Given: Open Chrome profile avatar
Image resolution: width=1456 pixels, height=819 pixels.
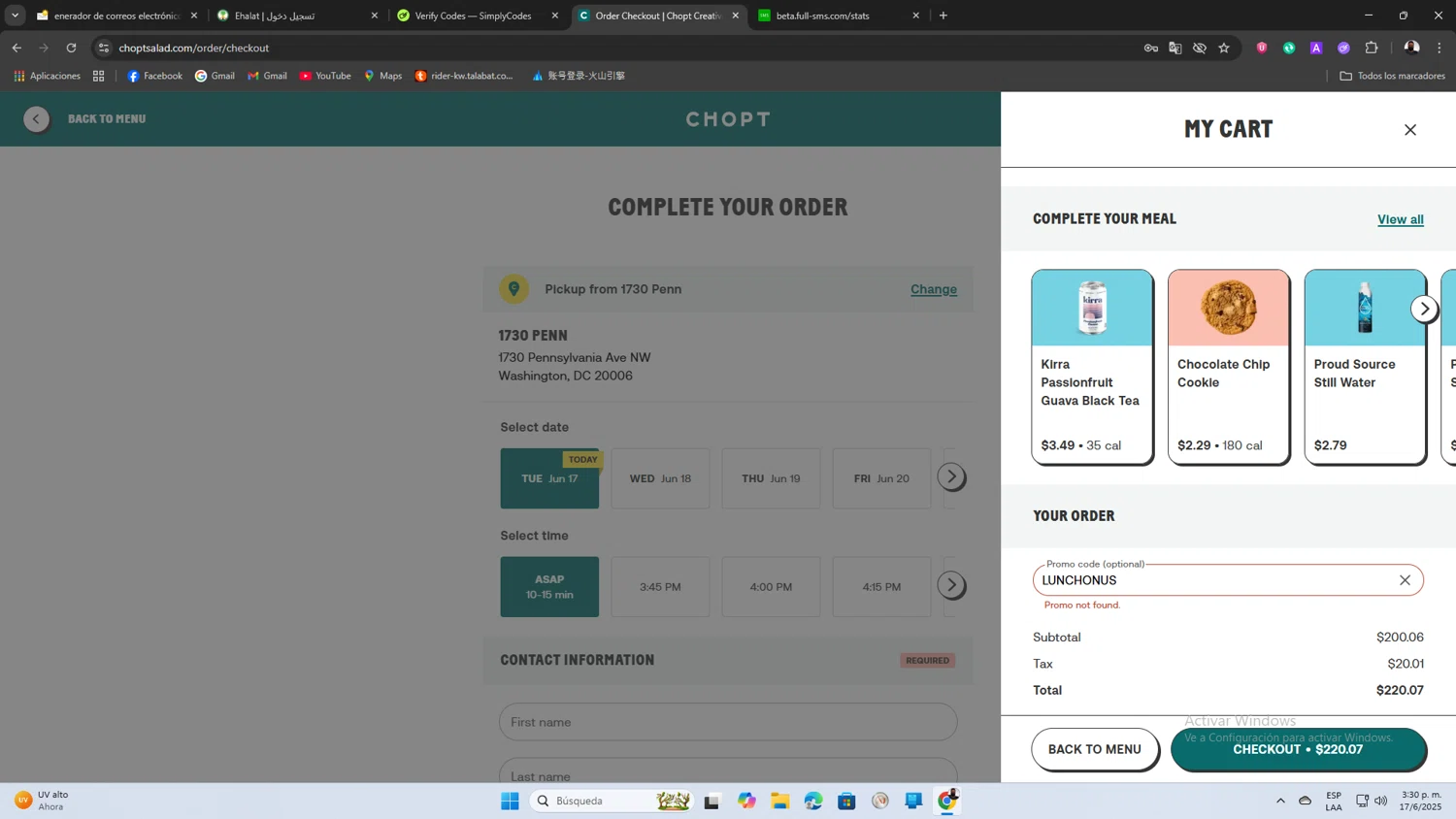Looking at the screenshot, I should click(1411, 48).
